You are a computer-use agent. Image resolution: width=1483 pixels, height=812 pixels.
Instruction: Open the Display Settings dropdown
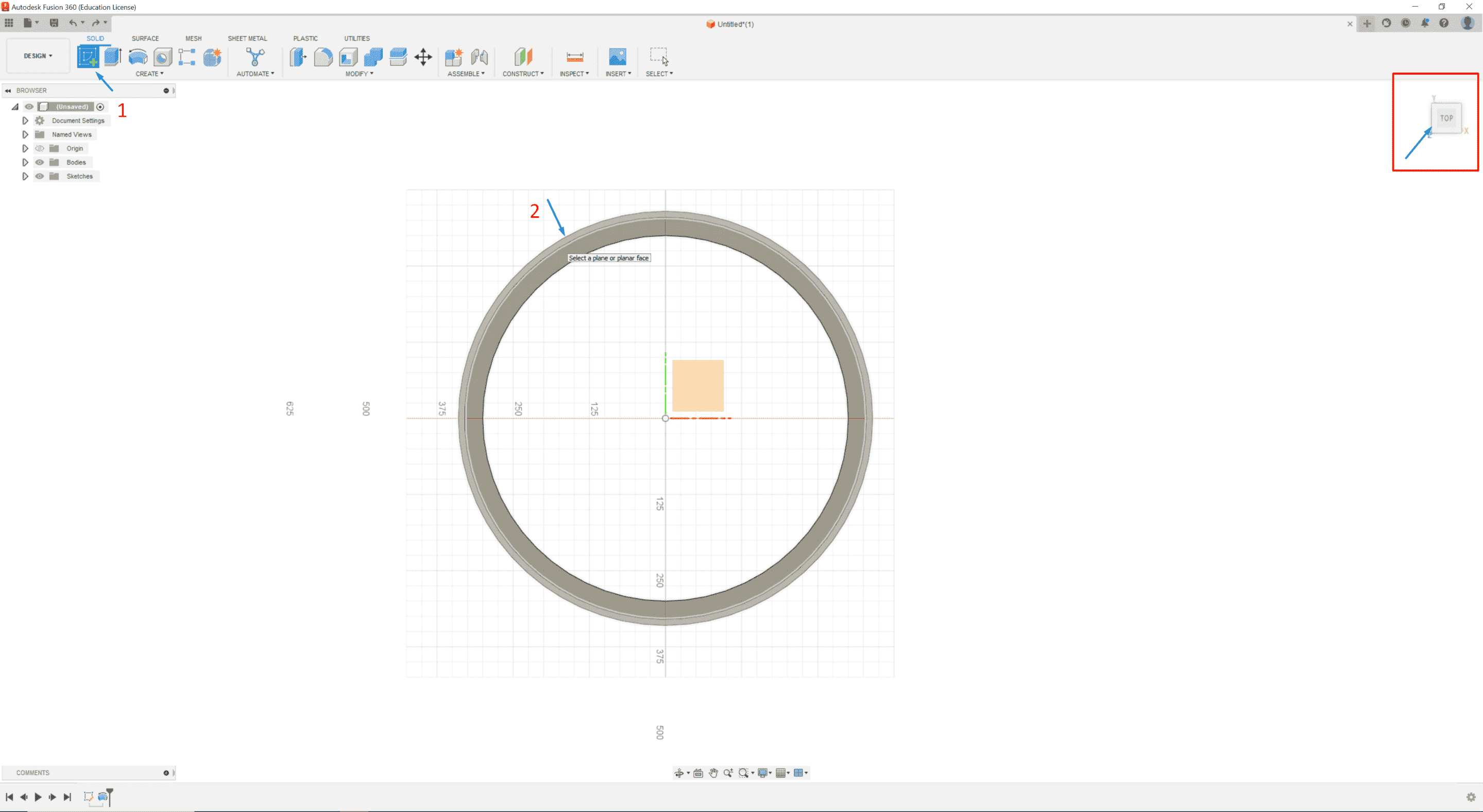764,773
